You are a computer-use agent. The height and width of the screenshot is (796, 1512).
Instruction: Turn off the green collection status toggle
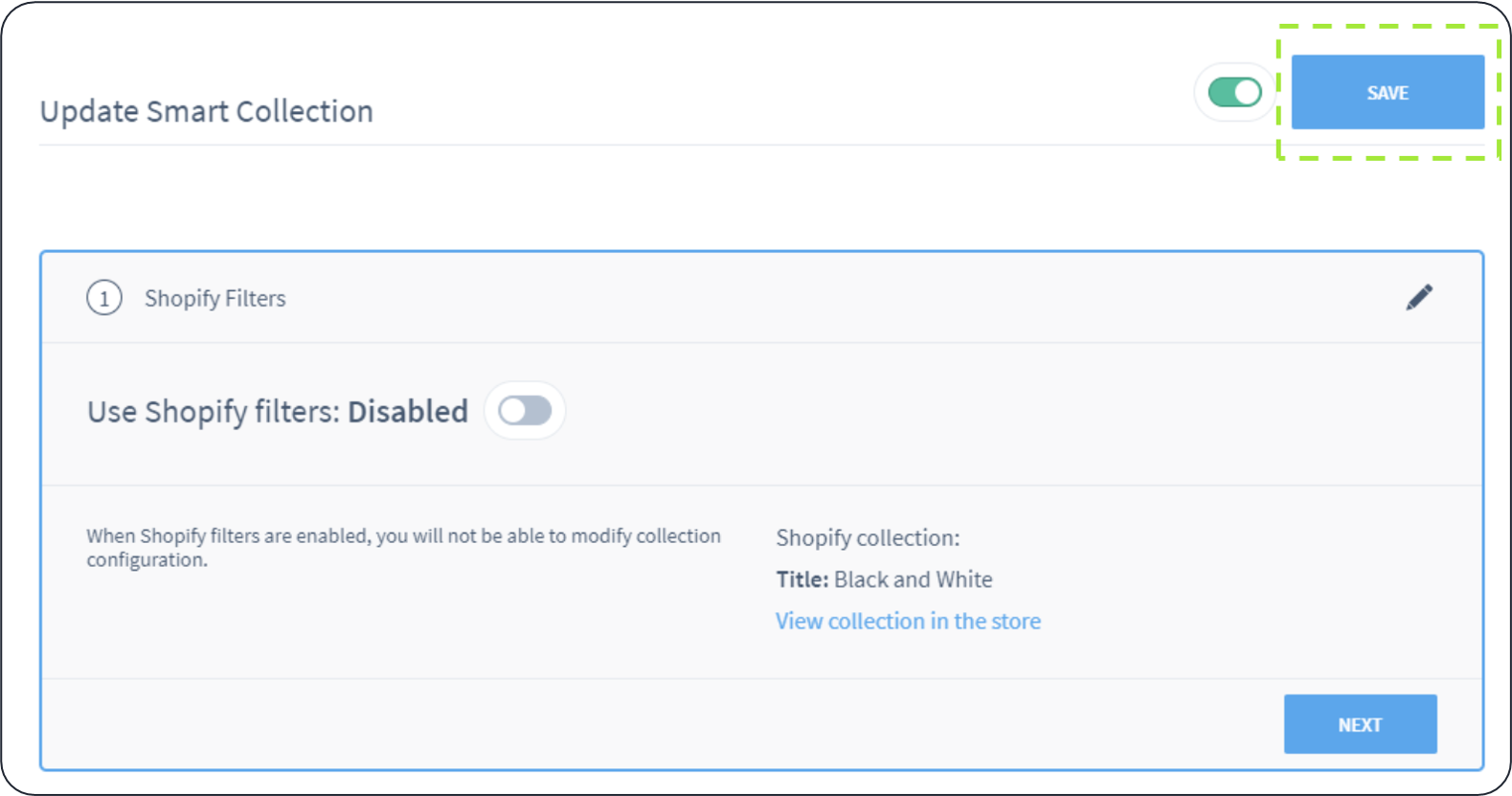click(1234, 93)
